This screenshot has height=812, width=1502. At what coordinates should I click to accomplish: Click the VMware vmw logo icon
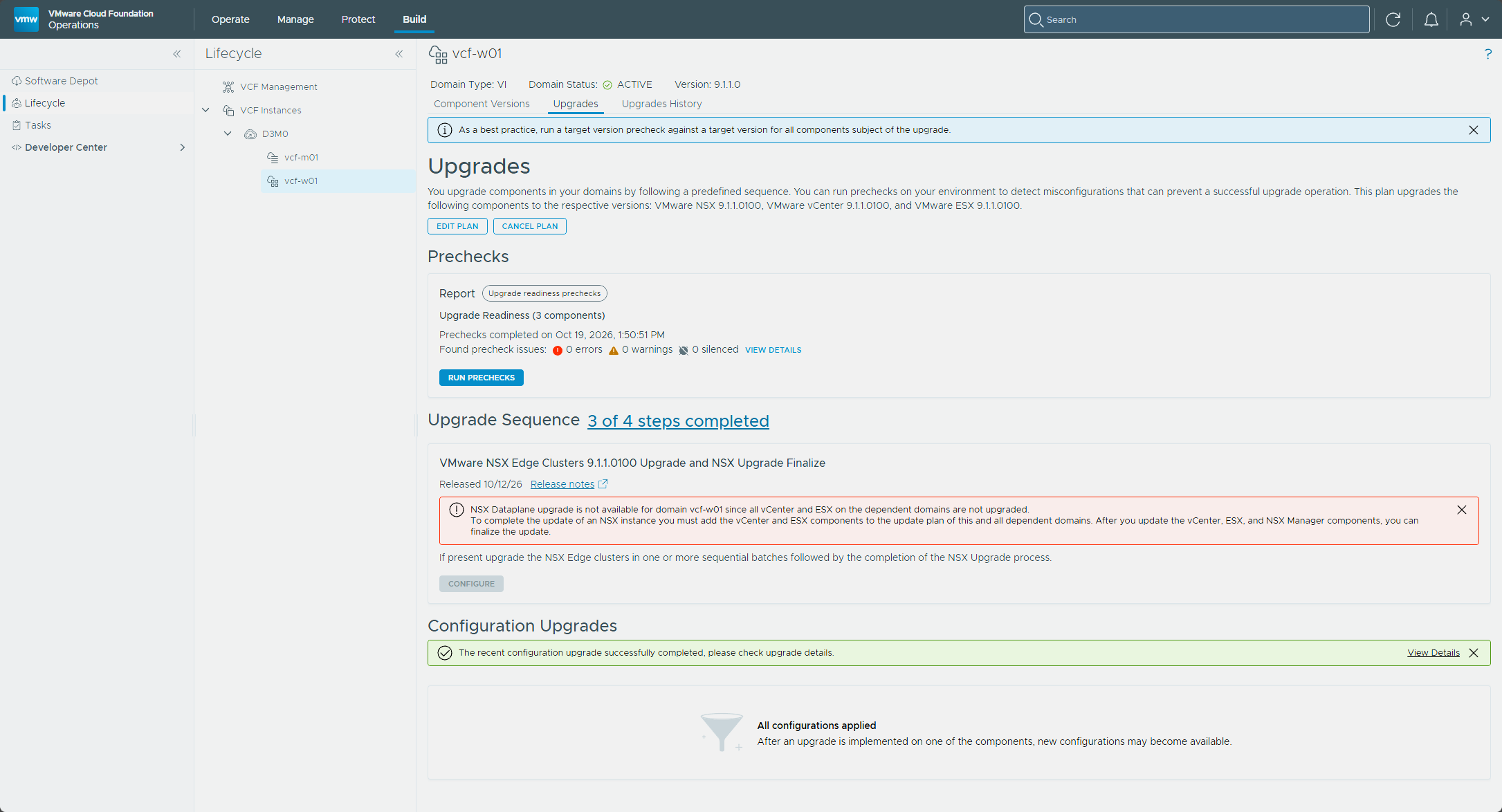[x=26, y=19]
